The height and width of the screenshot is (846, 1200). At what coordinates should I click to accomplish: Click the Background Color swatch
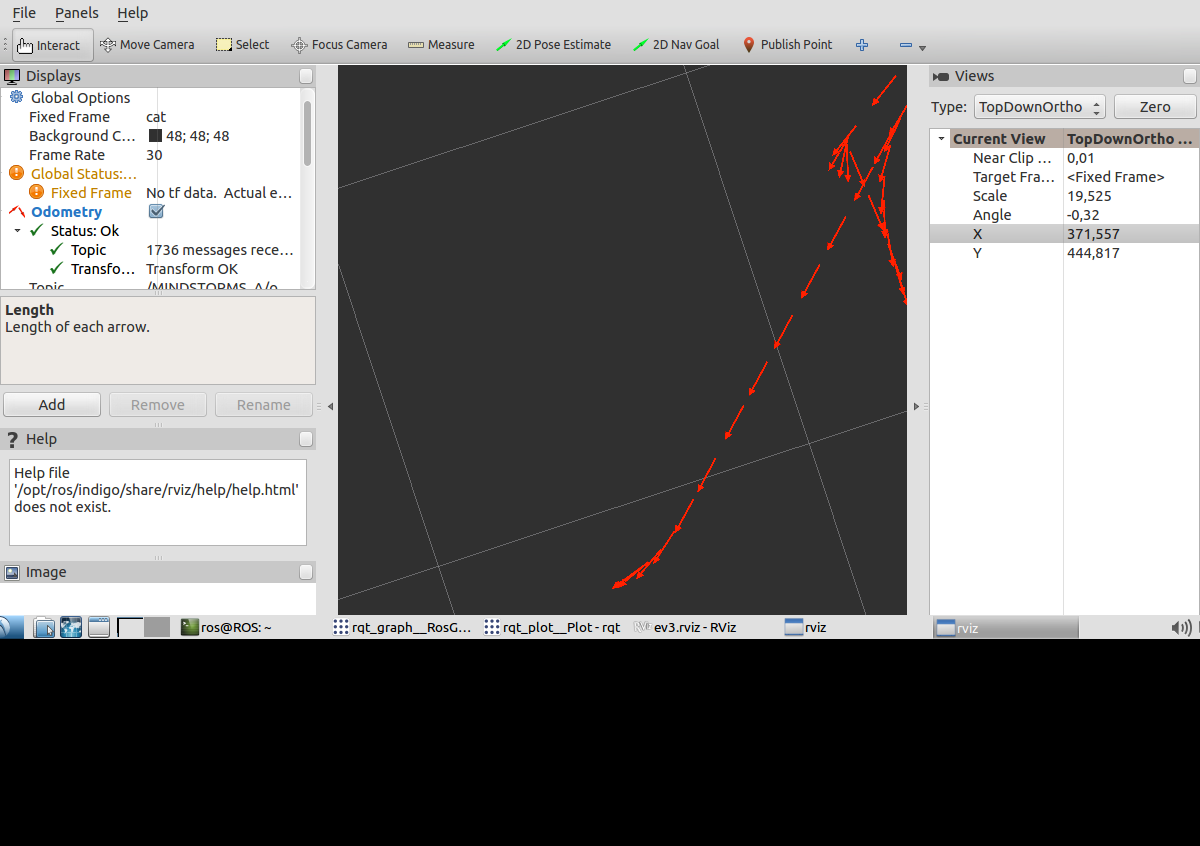(156, 136)
